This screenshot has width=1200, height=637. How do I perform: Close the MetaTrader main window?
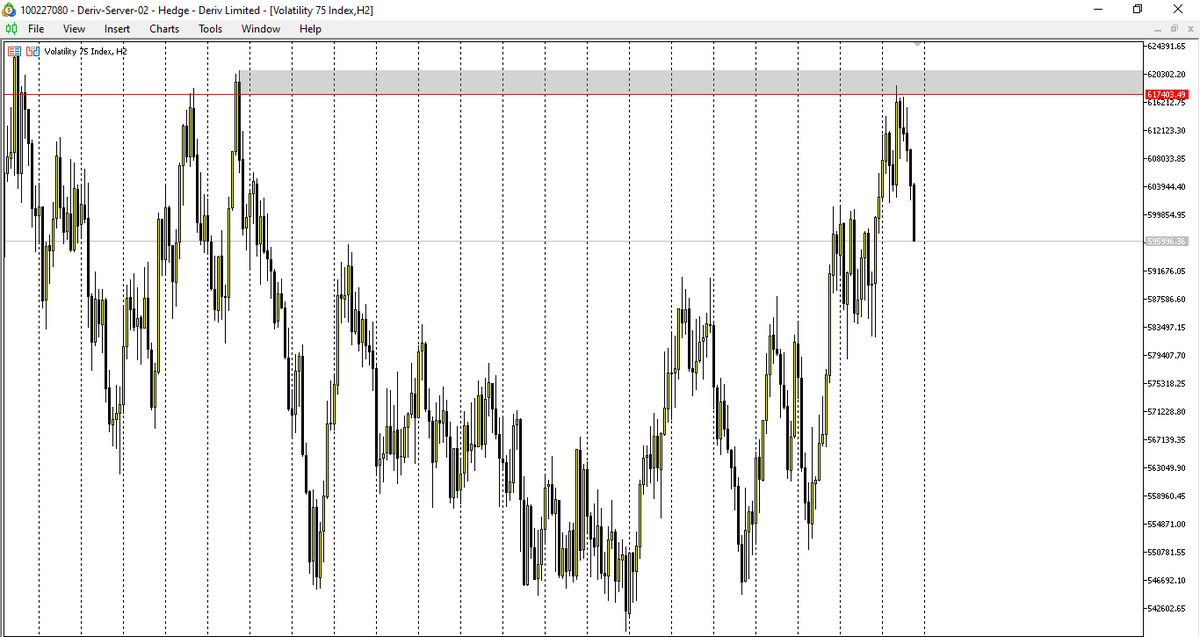coord(1178,9)
